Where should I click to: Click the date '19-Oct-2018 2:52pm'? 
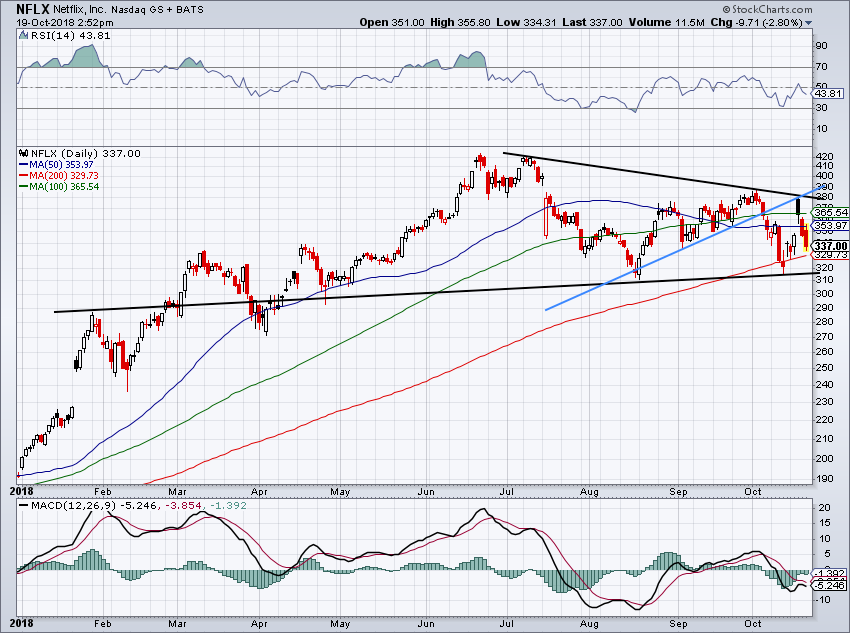(65, 23)
